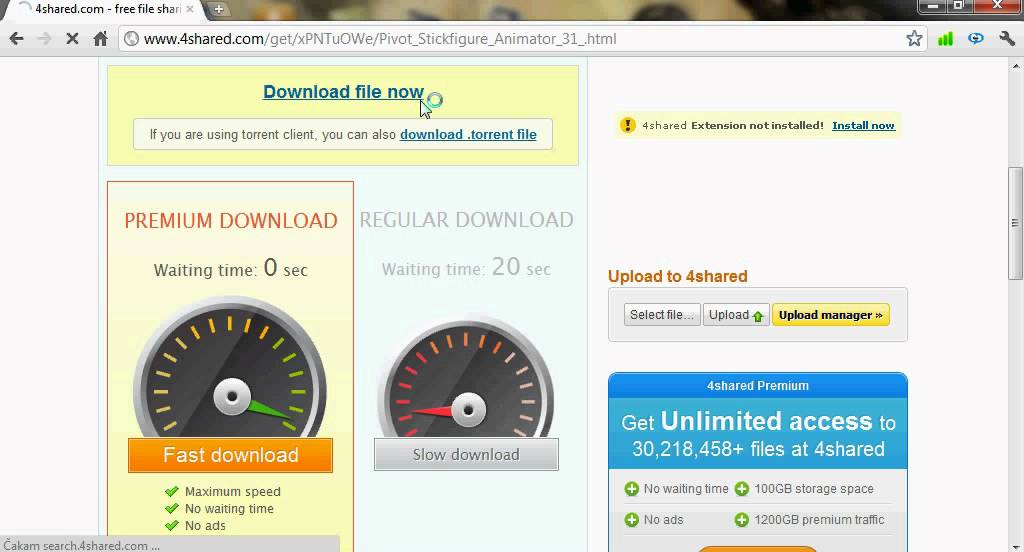Click the plus icon beside 1200GB premium traffic
The image size is (1024, 552).
(x=742, y=520)
